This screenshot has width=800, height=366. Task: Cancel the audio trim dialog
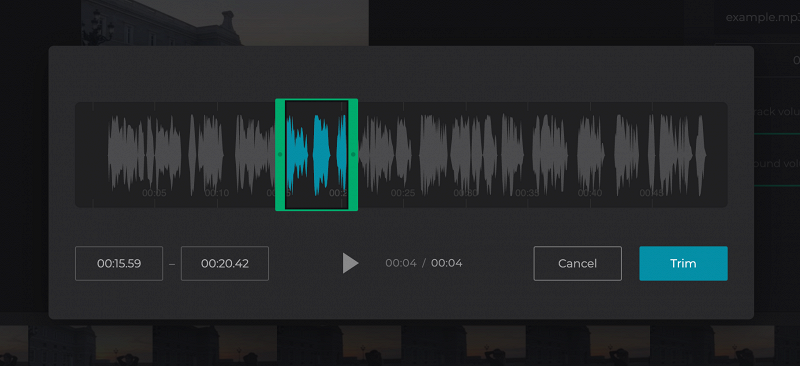coord(578,263)
